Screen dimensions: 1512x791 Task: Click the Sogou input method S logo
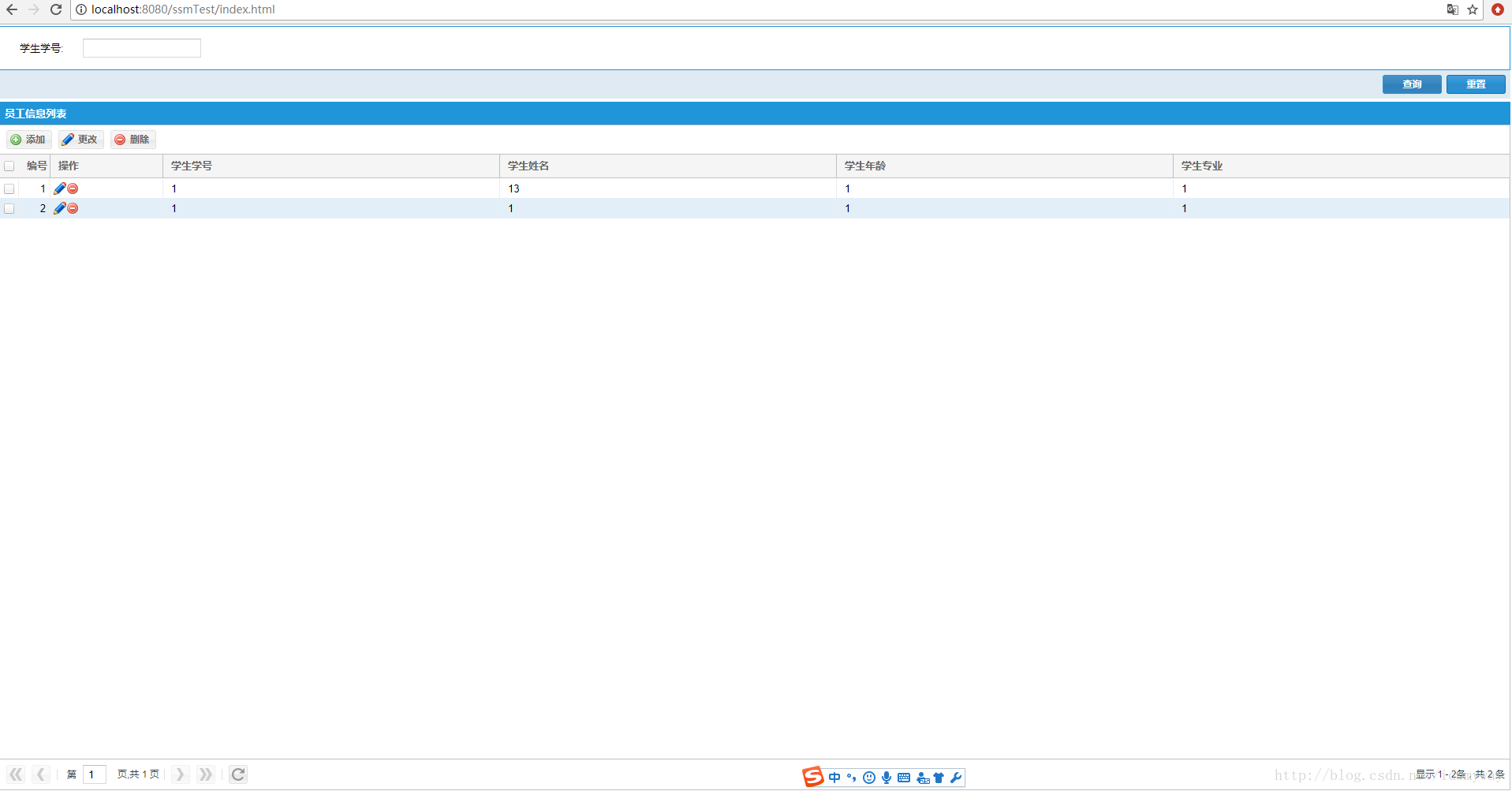tap(813, 777)
